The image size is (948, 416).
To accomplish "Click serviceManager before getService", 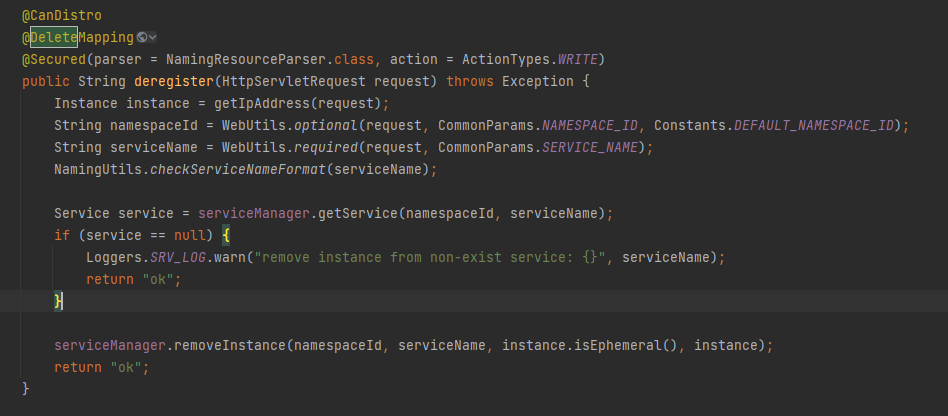I will 254,213.
